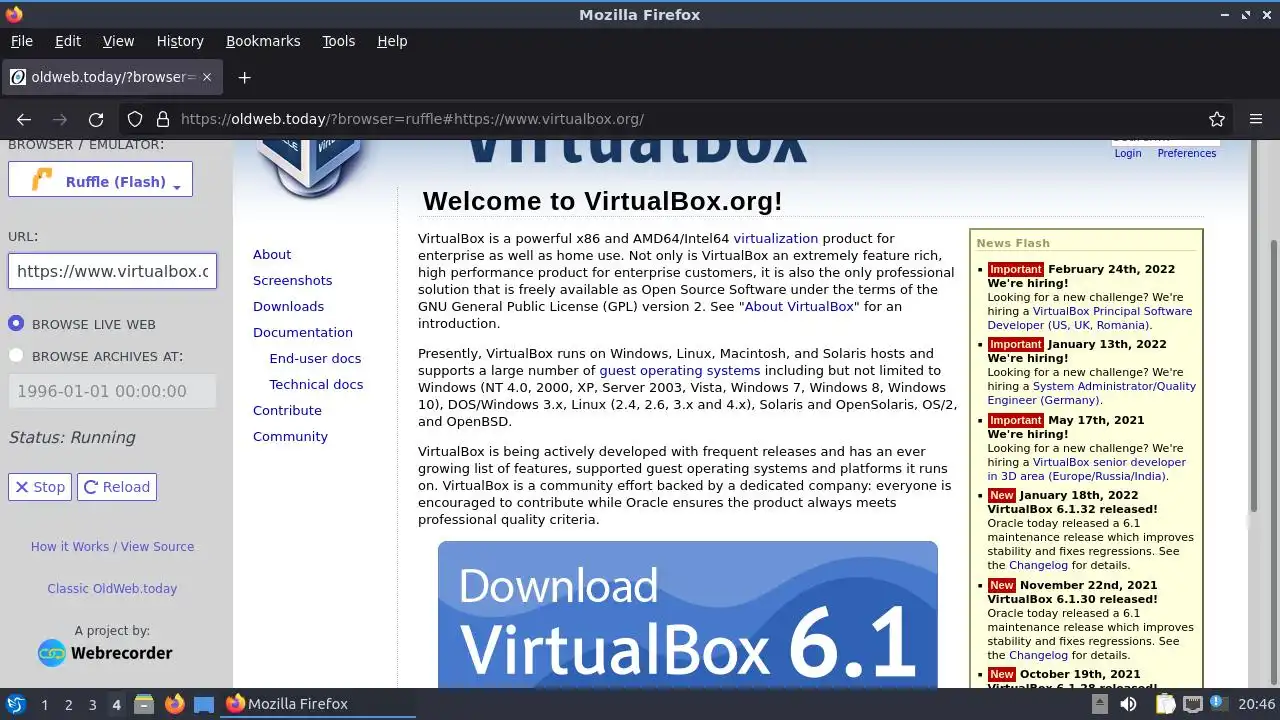Select the Browse Archives At radio option
The height and width of the screenshot is (720, 1280).
(x=16, y=356)
